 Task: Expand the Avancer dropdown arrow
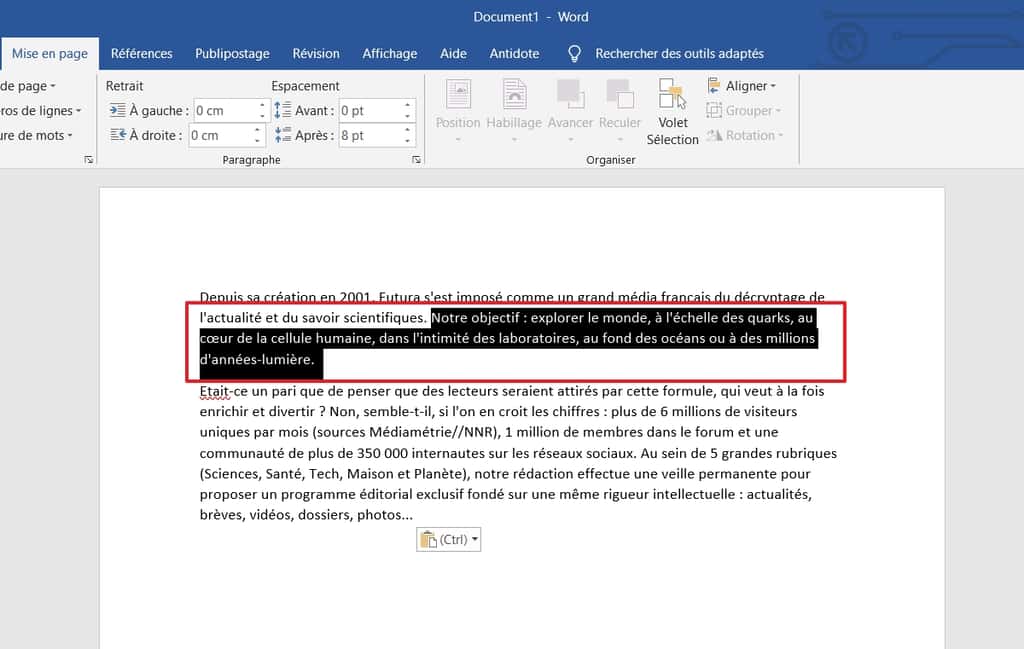point(570,139)
